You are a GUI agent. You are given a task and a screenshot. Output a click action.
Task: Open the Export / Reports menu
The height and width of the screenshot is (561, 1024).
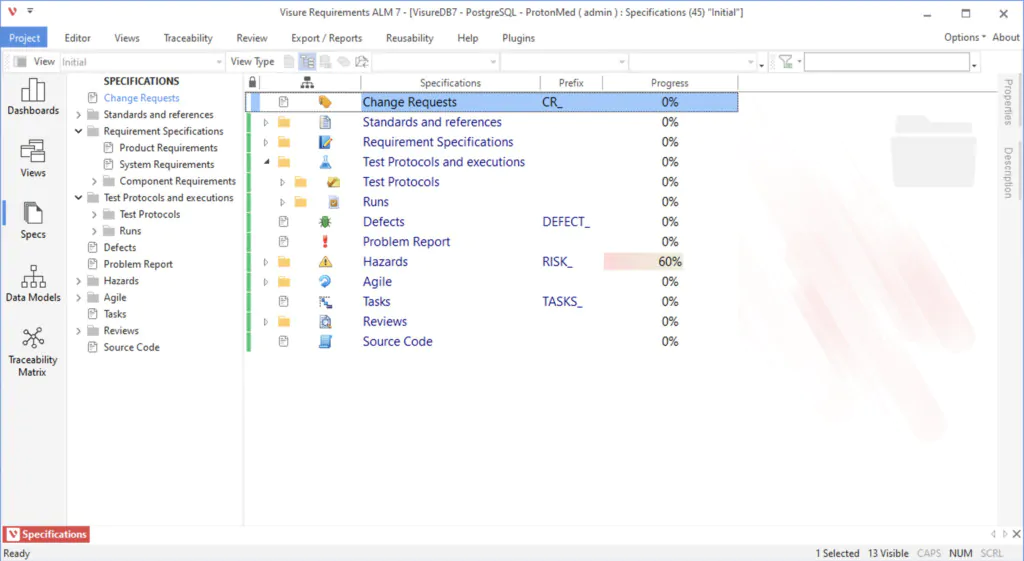[x=327, y=38]
